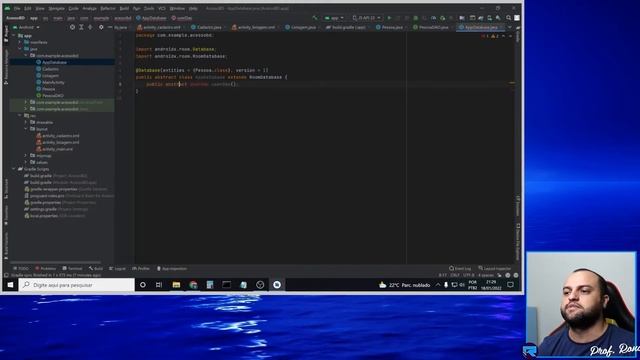Open the Build menu
Viewport: 640px width, 360px height.
coord(124,8)
